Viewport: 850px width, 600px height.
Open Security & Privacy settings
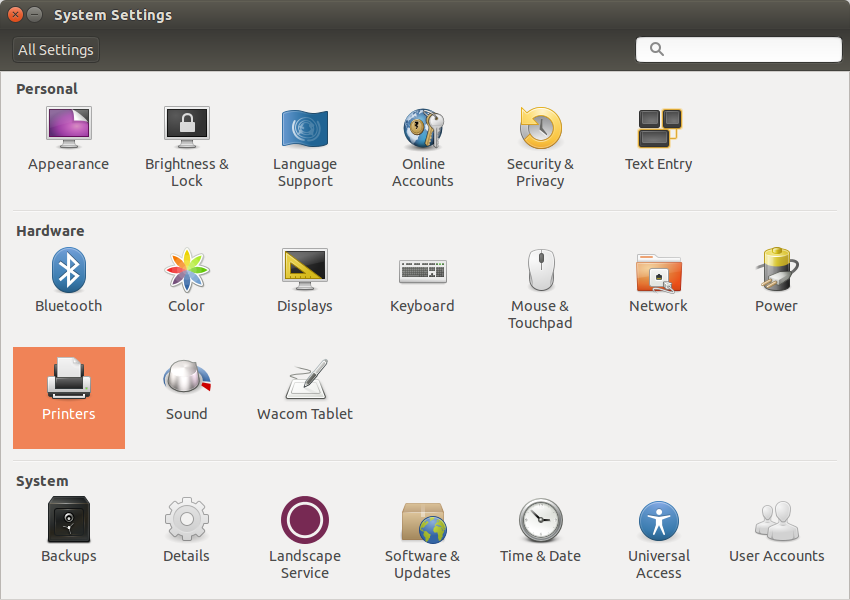pos(540,147)
